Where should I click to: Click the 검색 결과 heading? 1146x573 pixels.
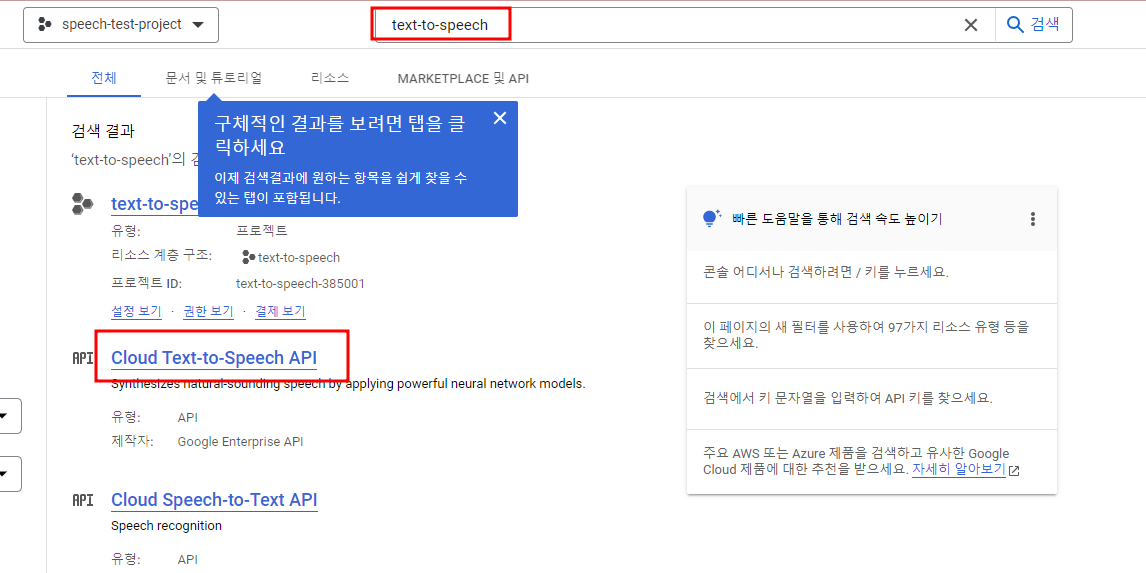[x=103, y=131]
